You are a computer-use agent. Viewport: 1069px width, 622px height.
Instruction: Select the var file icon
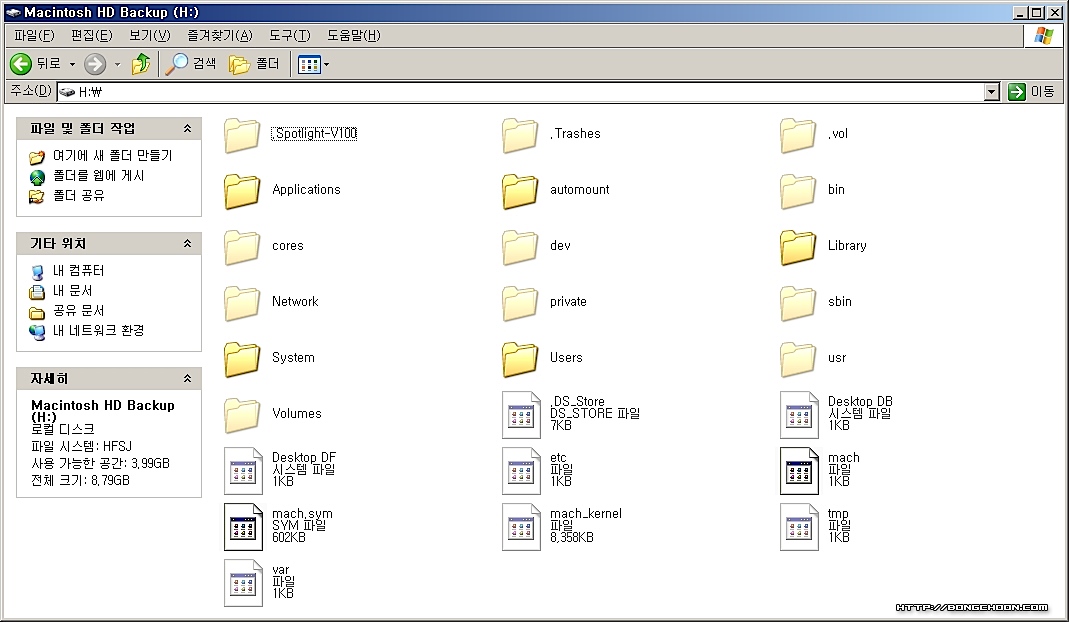[243, 582]
